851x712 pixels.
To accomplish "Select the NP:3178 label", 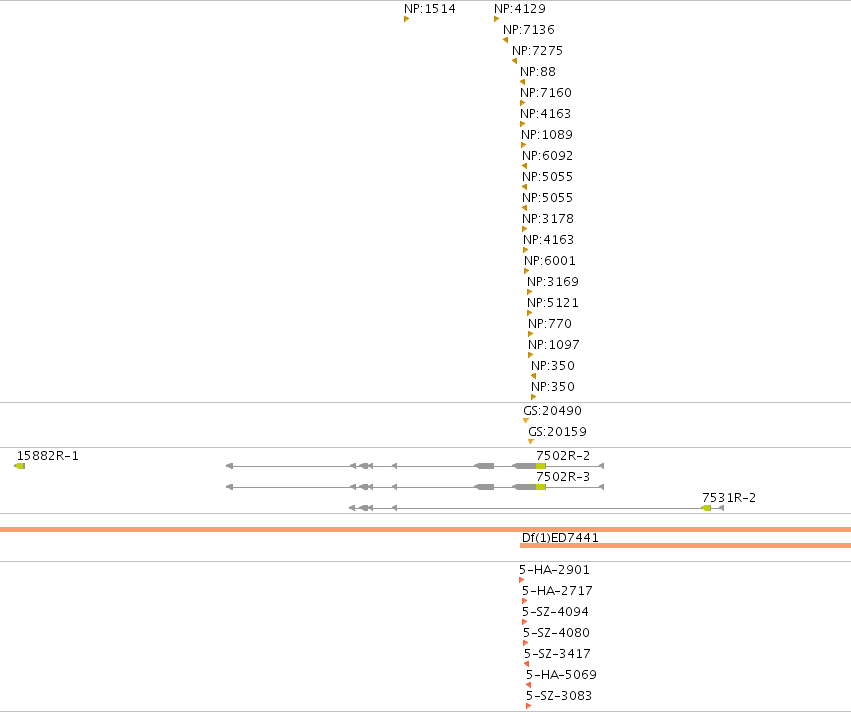I will pos(548,219).
